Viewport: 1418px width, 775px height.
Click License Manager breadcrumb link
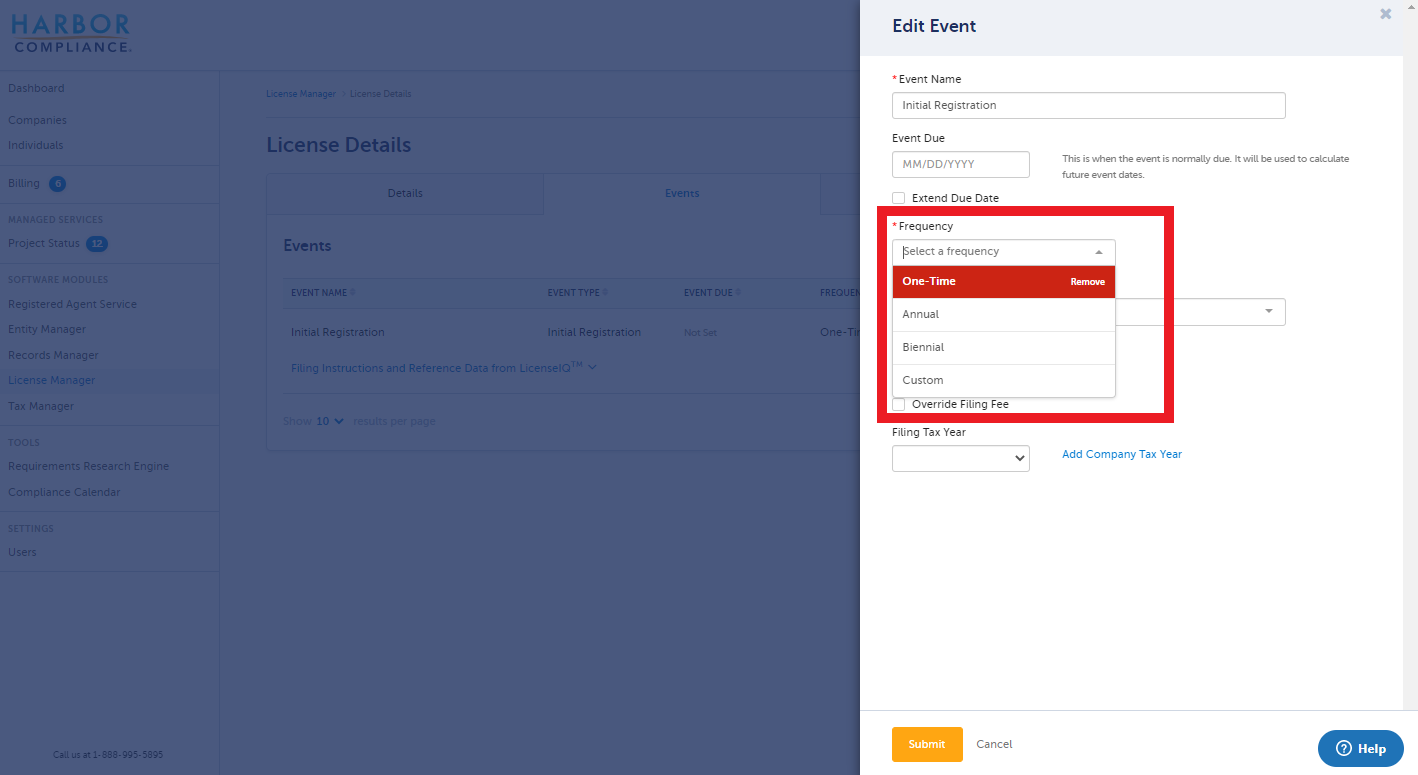tap(301, 94)
